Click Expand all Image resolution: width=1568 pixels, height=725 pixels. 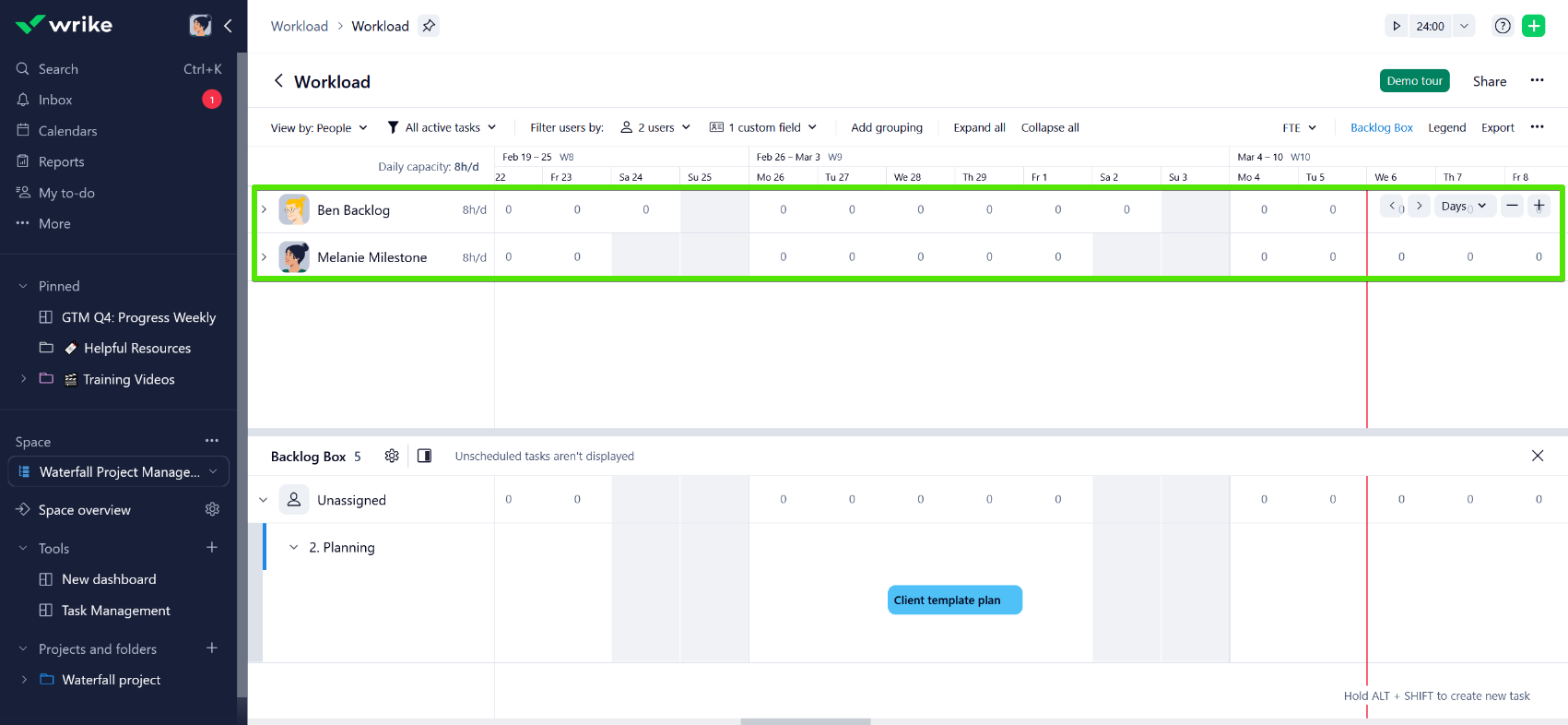[x=979, y=127]
